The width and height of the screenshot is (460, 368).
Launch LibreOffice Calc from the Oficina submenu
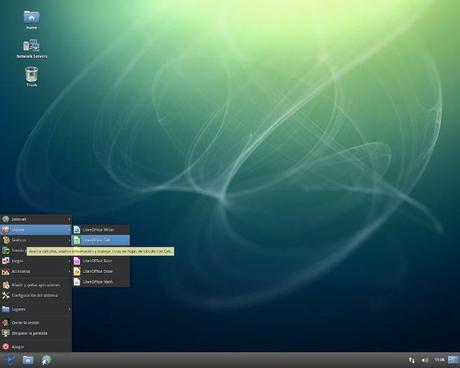tap(101, 240)
